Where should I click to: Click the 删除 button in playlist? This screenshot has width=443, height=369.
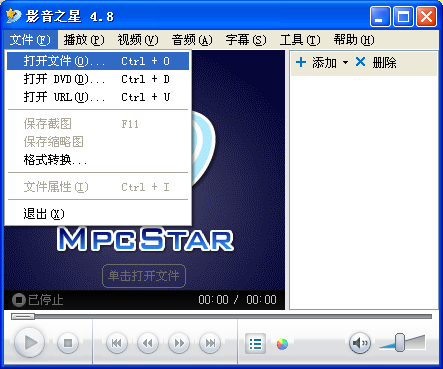coord(376,62)
